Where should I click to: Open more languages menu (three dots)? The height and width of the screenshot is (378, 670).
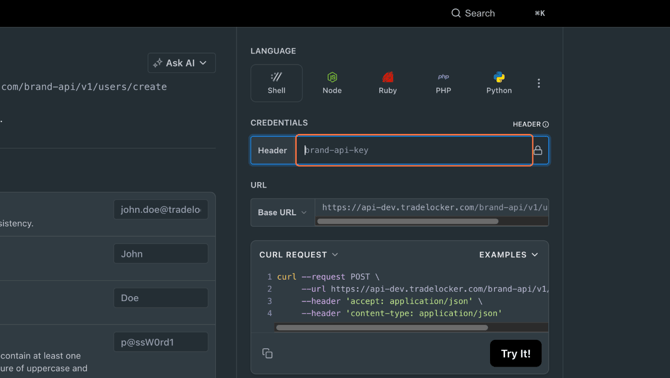538,83
